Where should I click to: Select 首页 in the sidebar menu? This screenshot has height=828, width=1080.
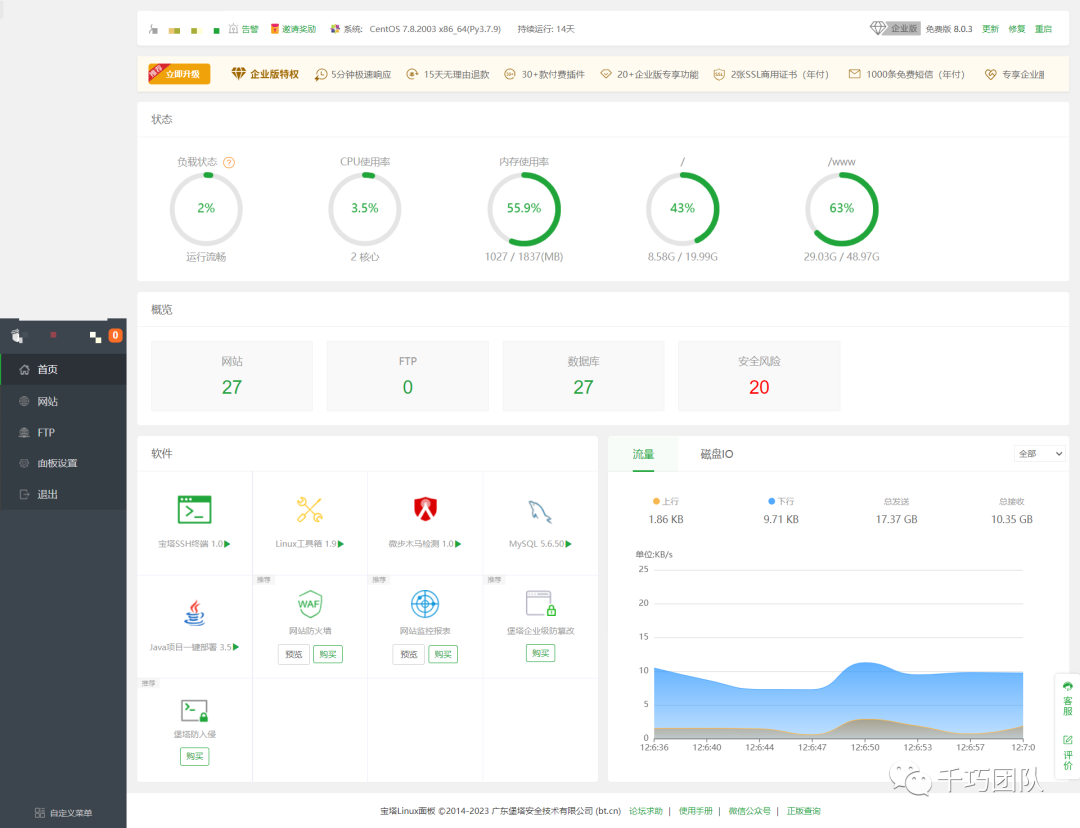pyautogui.click(x=63, y=370)
